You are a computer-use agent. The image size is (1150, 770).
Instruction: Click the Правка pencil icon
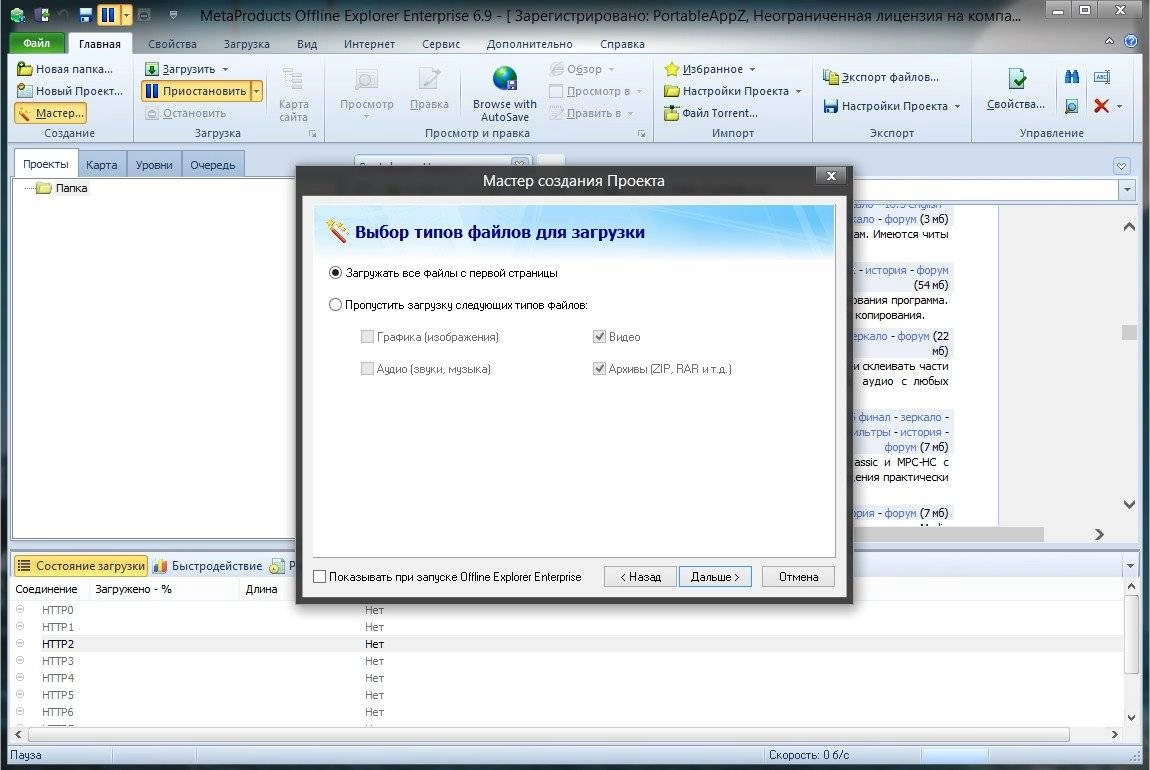point(429,78)
